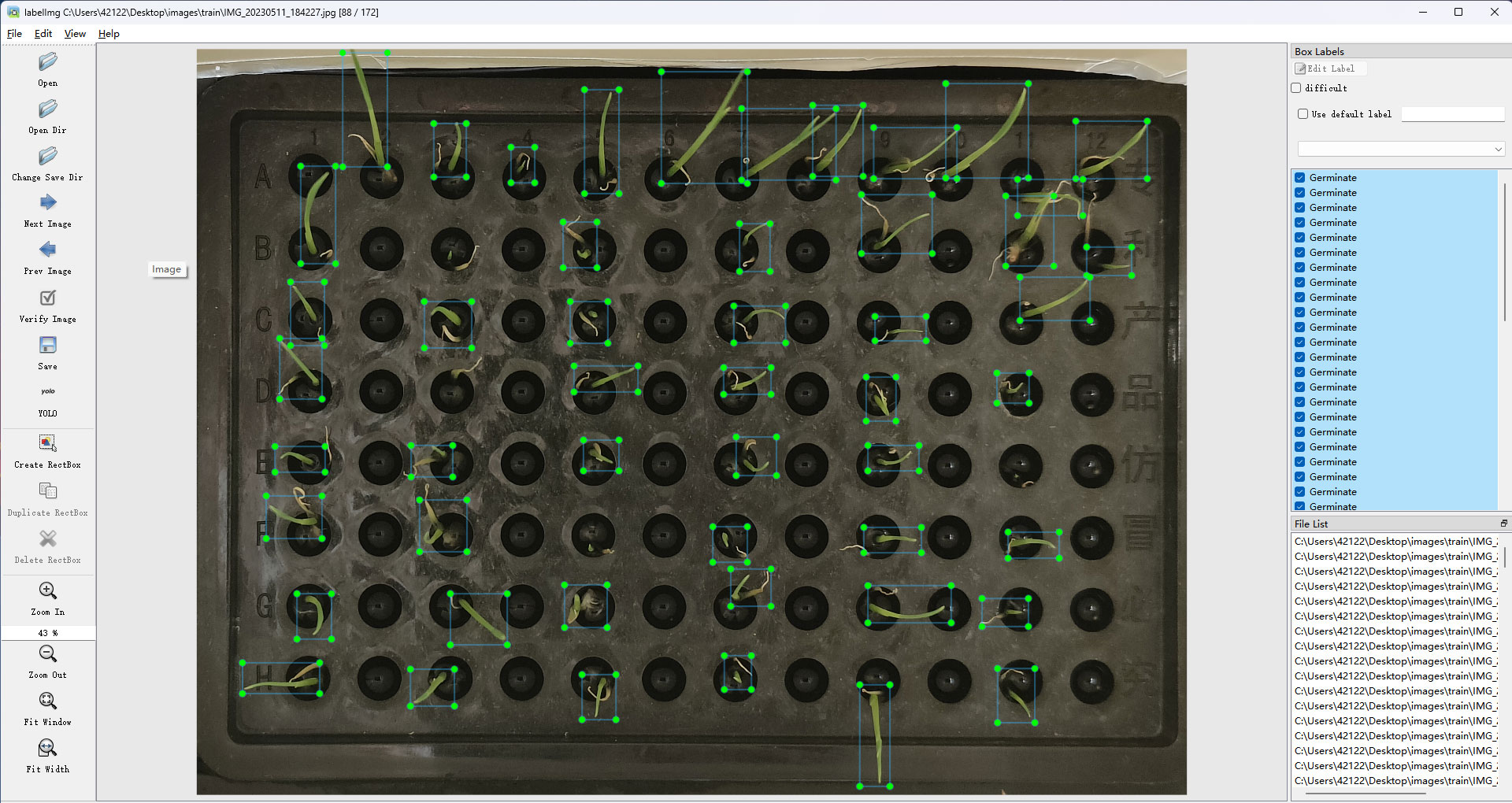Open the label filter combo box
This screenshot has height=803, width=1512.
[x=1401, y=149]
